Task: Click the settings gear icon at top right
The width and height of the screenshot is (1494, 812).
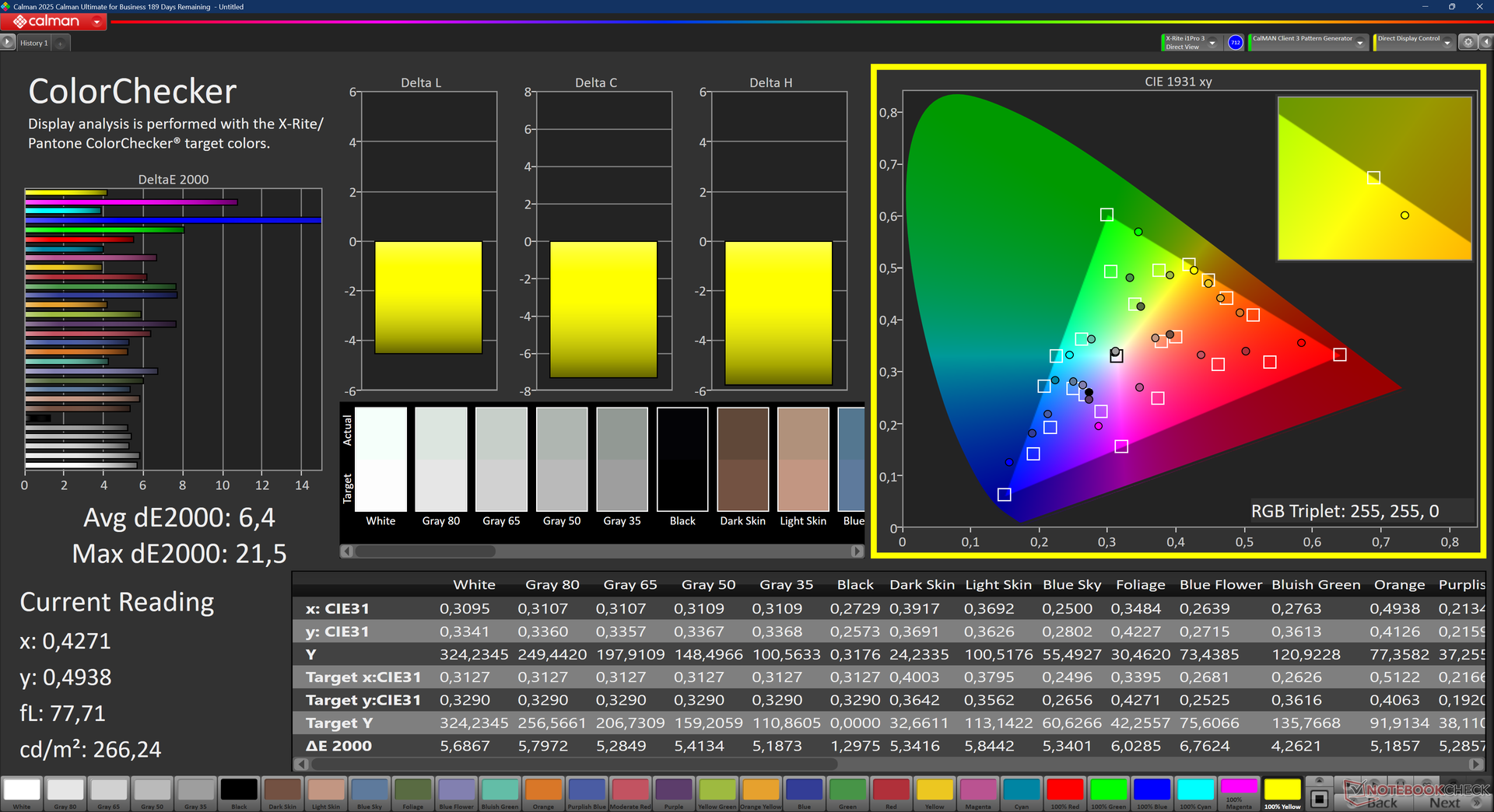Action: point(1468,42)
